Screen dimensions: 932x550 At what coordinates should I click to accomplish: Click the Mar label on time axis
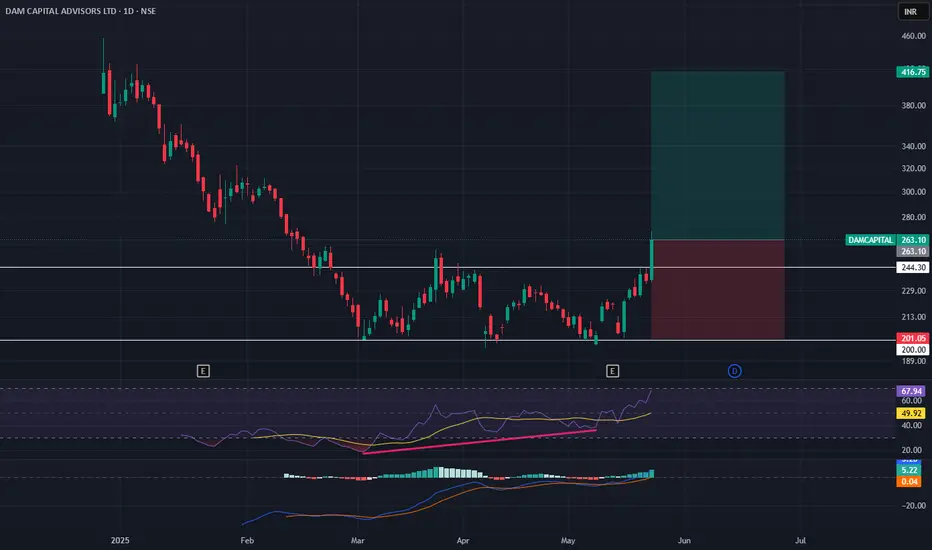pyautogui.click(x=358, y=540)
